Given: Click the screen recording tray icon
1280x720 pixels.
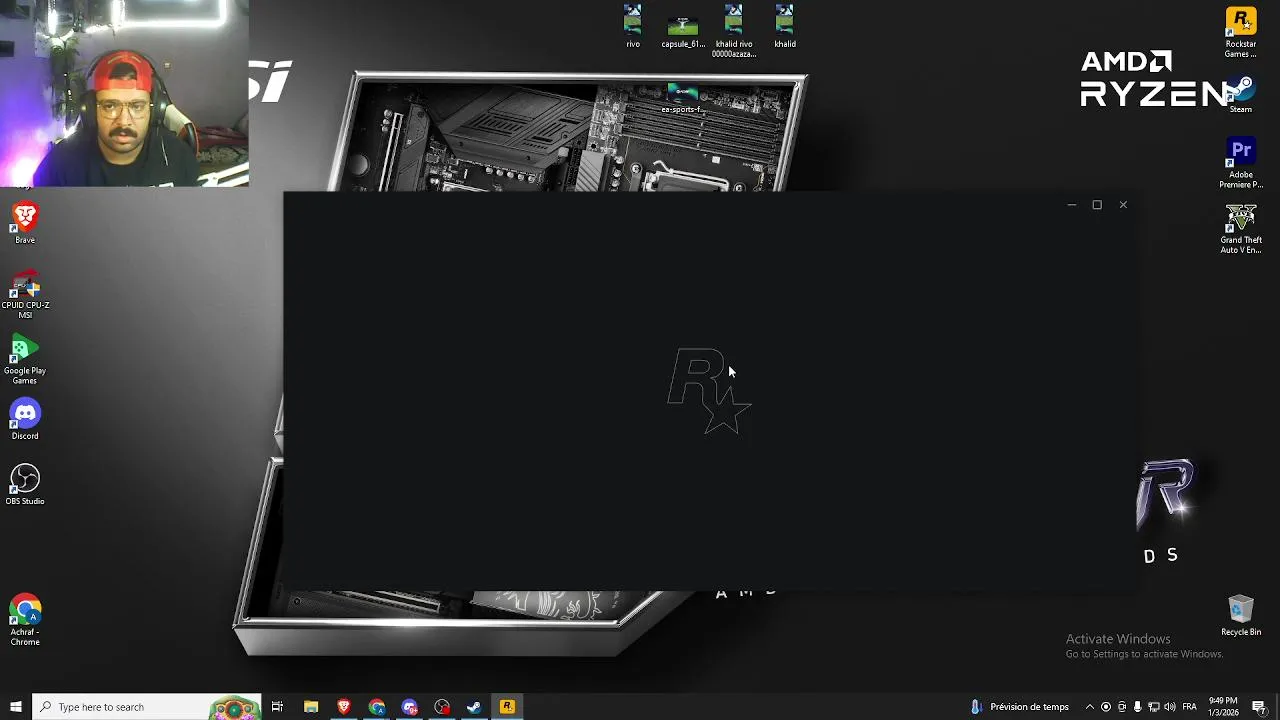Looking at the screenshot, I should coord(1106,707).
